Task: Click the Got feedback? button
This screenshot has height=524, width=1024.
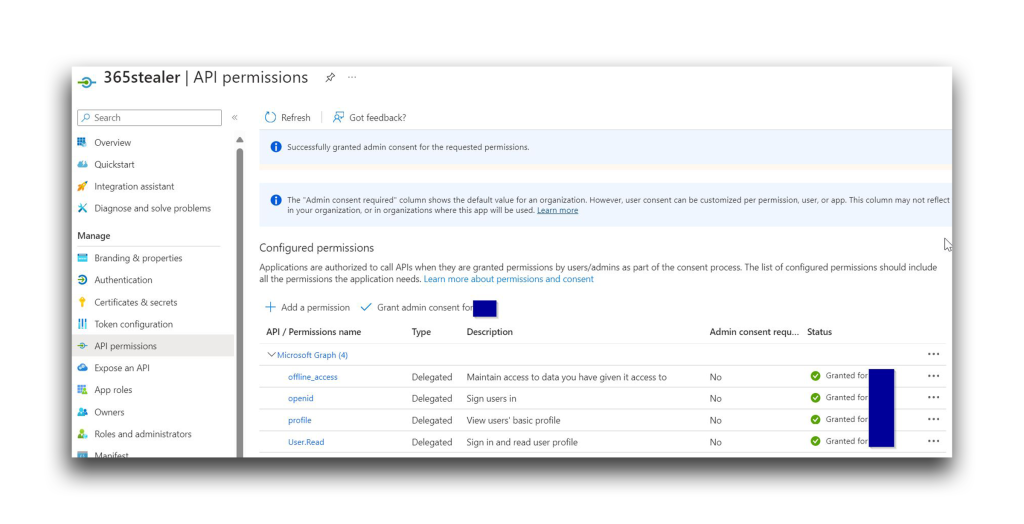Action: [x=369, y=118]
